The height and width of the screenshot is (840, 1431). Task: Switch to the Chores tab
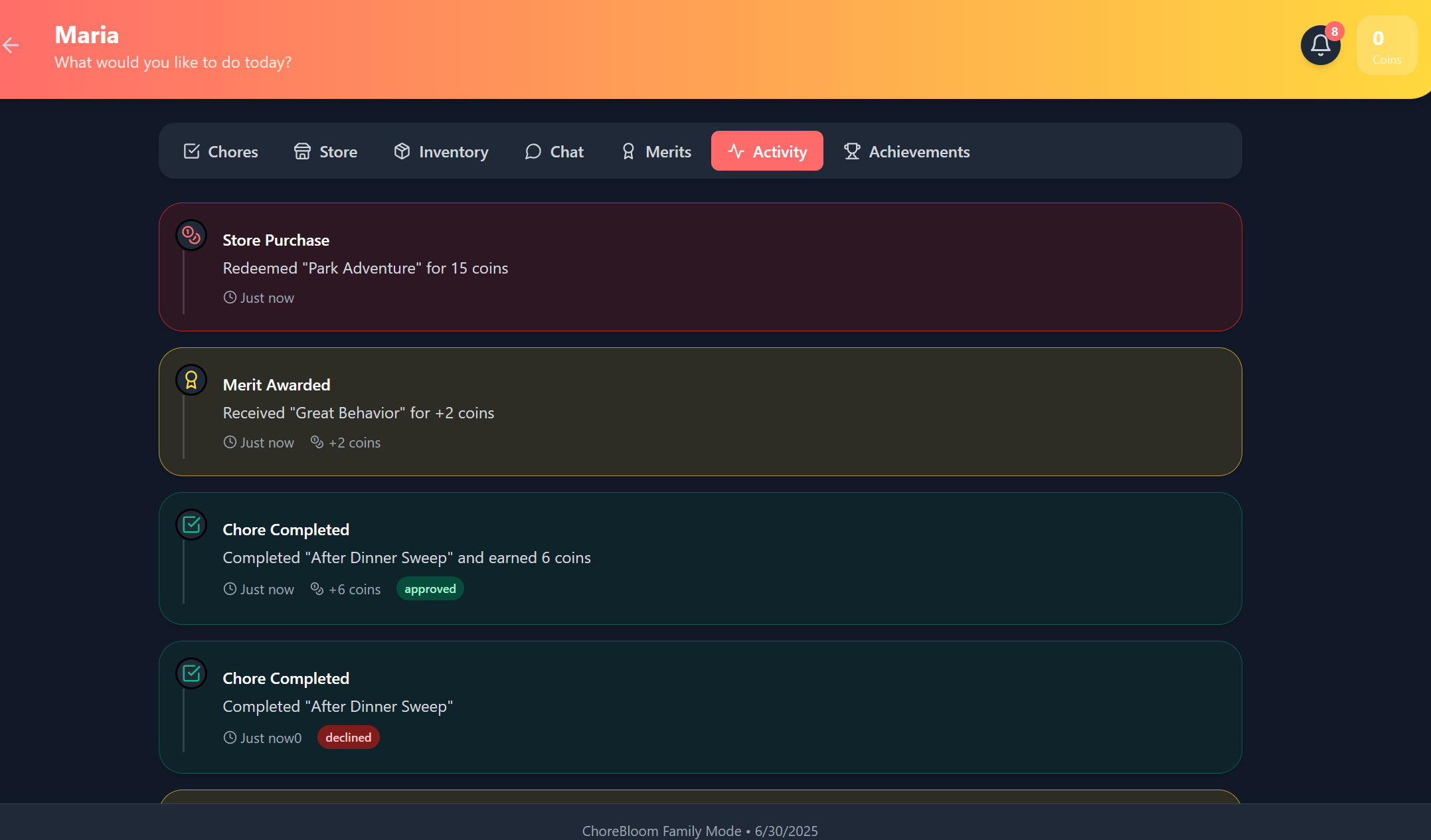[220, 151]
